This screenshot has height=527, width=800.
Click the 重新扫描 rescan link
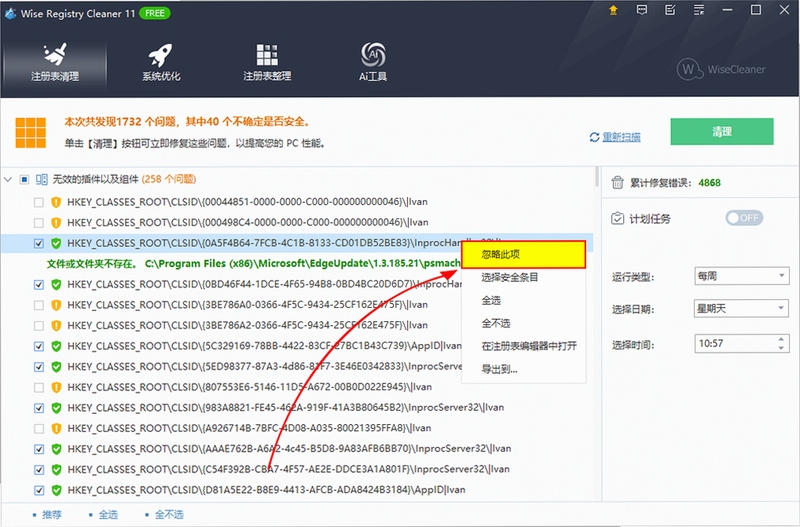(621, 137)
